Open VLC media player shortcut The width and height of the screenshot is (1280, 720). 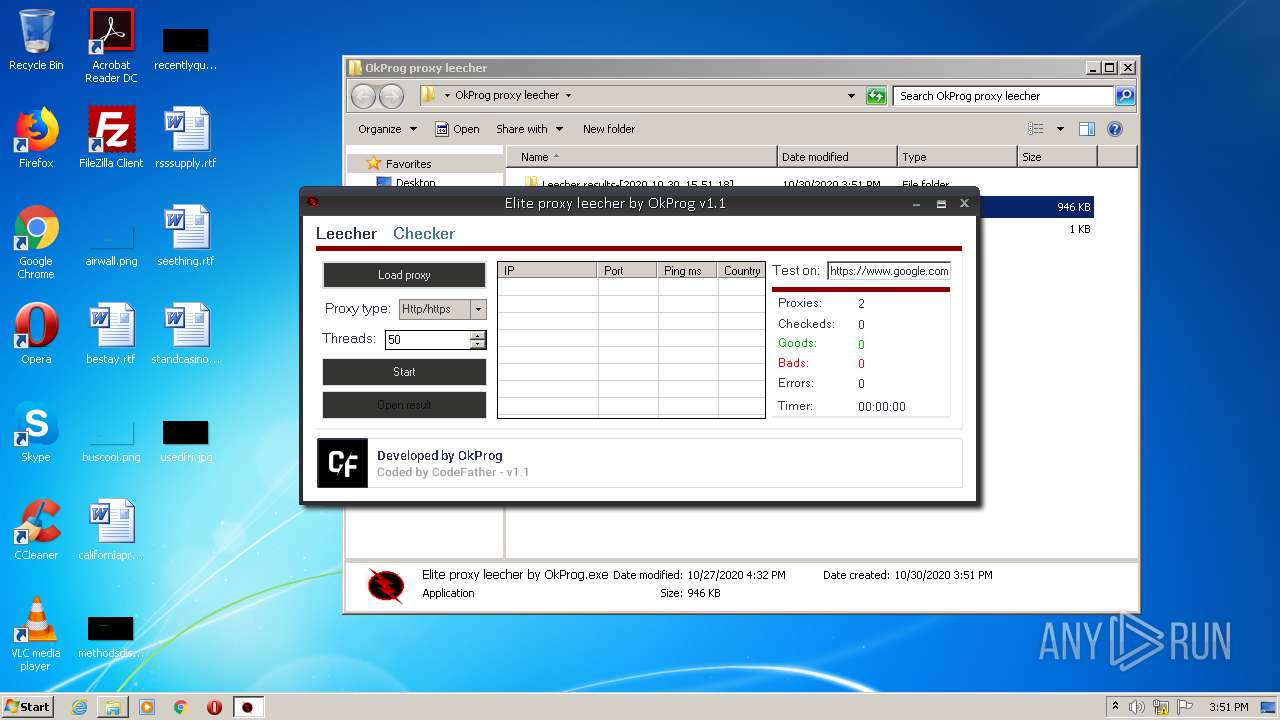36,634
